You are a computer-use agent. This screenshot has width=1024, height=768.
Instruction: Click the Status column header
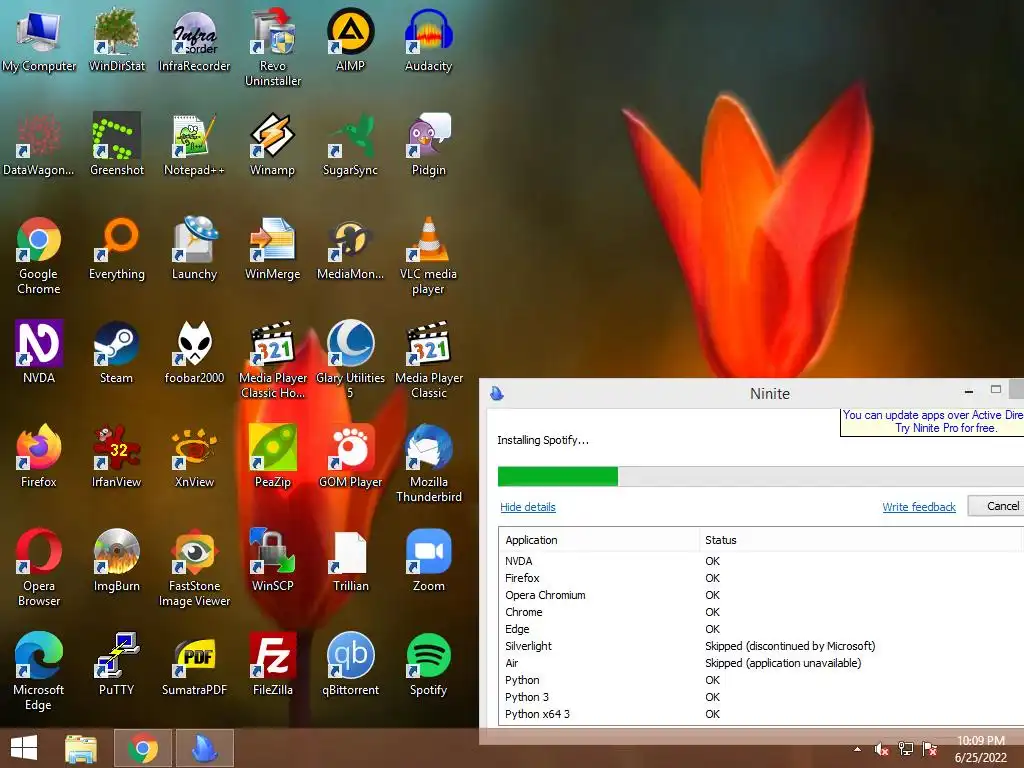coord(861,540)
